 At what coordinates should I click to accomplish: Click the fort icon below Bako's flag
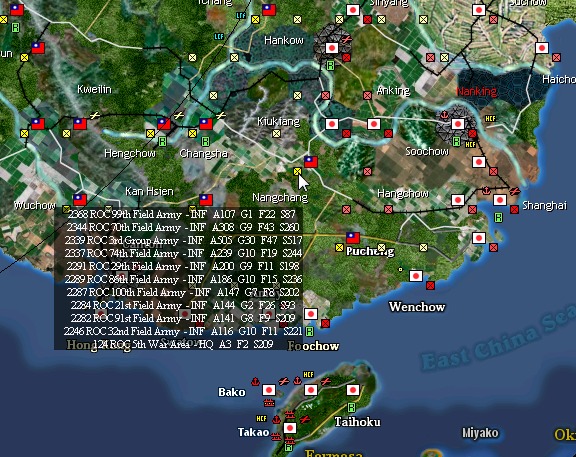tap(269, 403)
